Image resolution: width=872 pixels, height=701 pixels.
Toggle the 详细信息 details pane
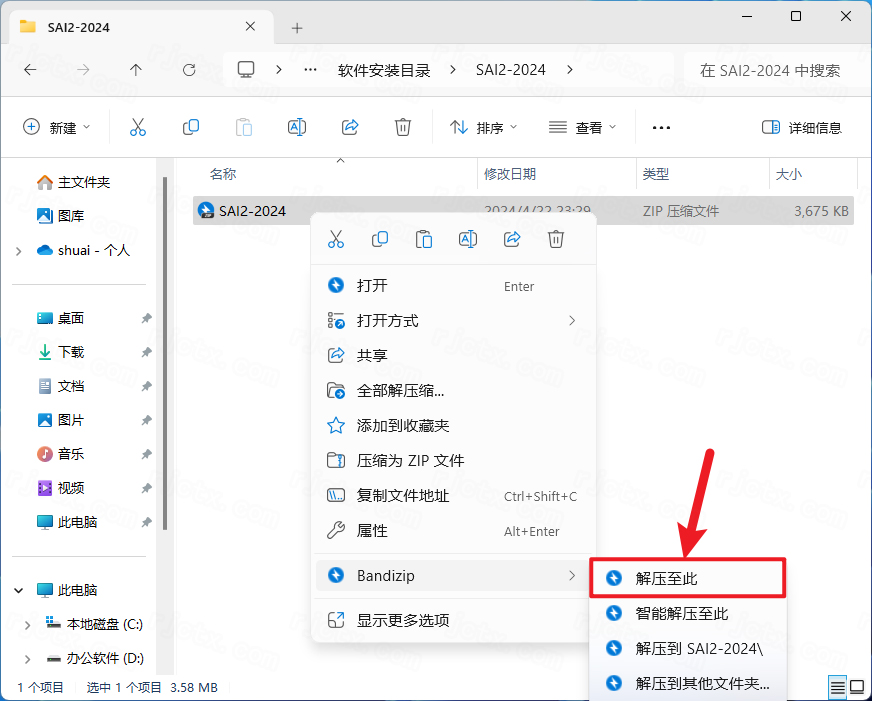point(801,127)
